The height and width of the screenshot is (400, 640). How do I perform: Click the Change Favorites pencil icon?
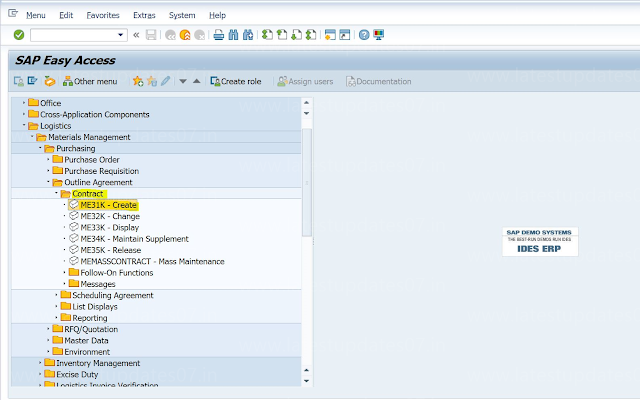coord(165,81)
